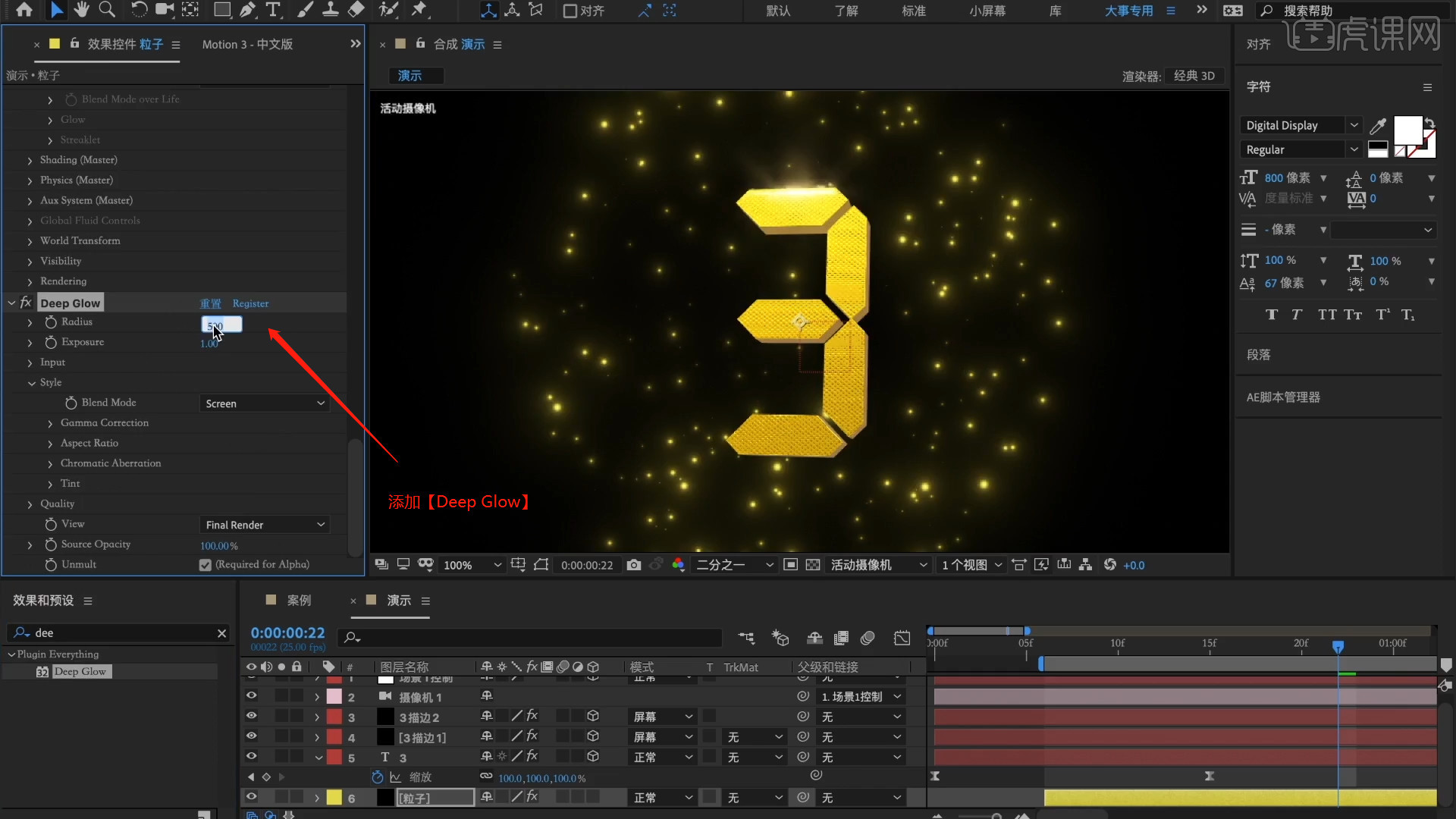Hide the [3描边 1] layer eye

[x=251, y=736]
